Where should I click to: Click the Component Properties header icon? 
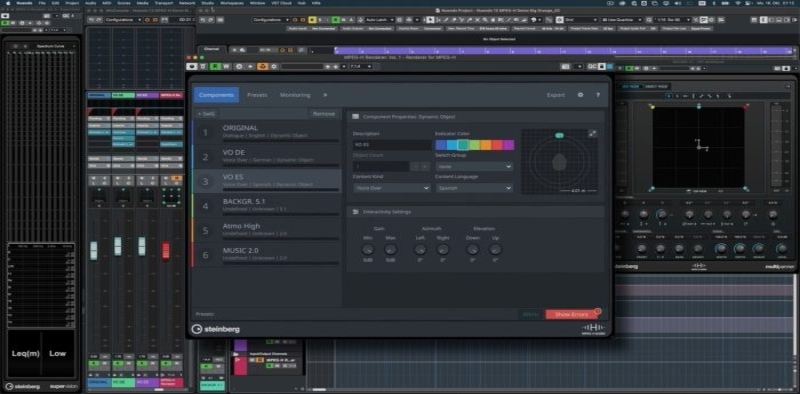coord(355,116)
